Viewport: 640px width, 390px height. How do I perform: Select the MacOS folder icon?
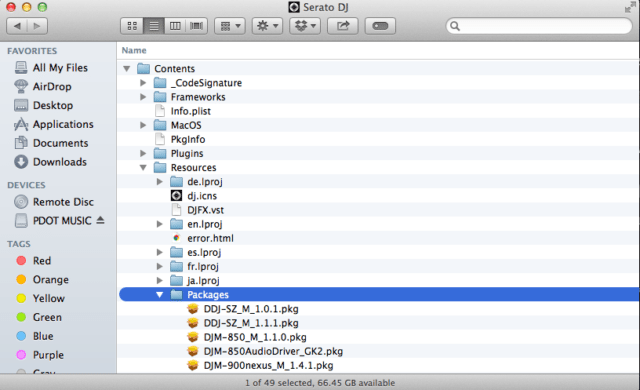coord(160,125)
